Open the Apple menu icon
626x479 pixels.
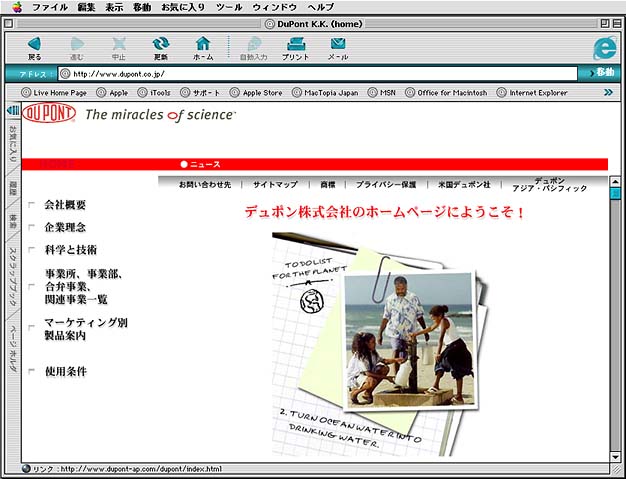coord(17,7)
